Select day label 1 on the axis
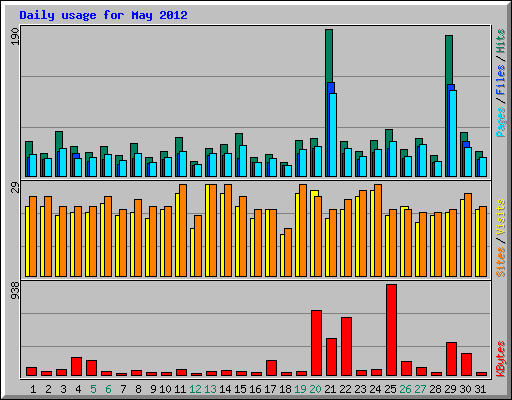512x400 pixels. 33,389
